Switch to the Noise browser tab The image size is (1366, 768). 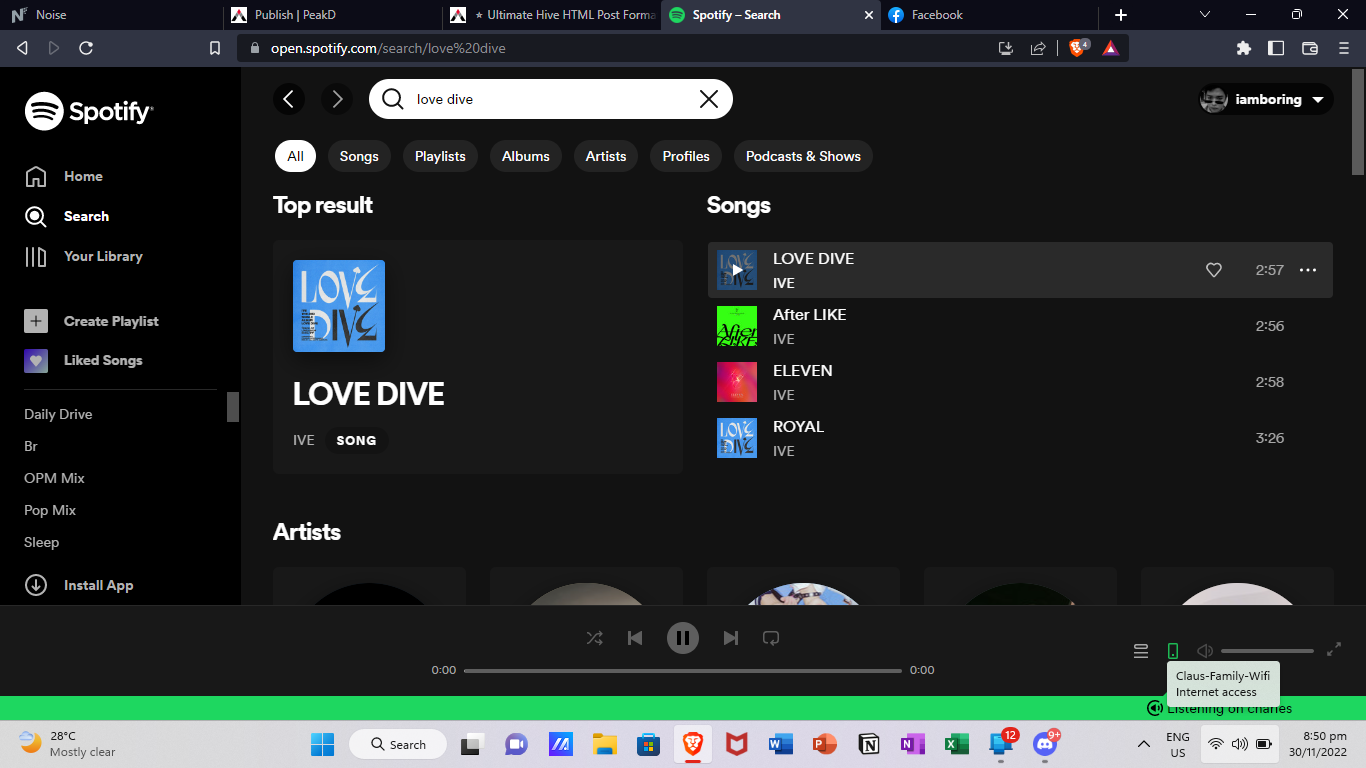pos(110,15)
